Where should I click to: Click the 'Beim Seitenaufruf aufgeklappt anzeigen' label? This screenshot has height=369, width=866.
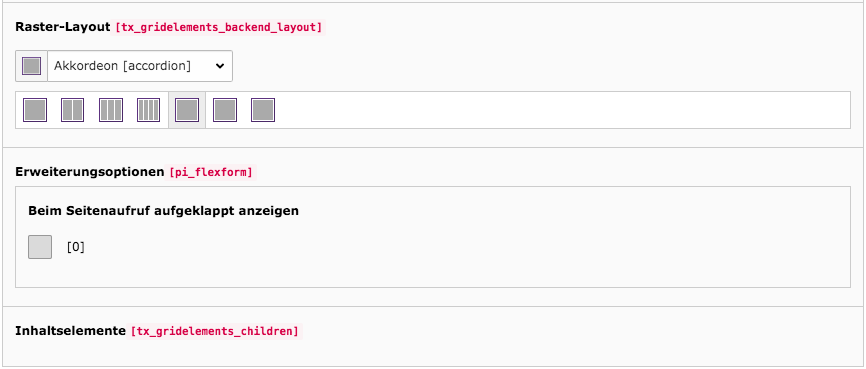(163, 211)
